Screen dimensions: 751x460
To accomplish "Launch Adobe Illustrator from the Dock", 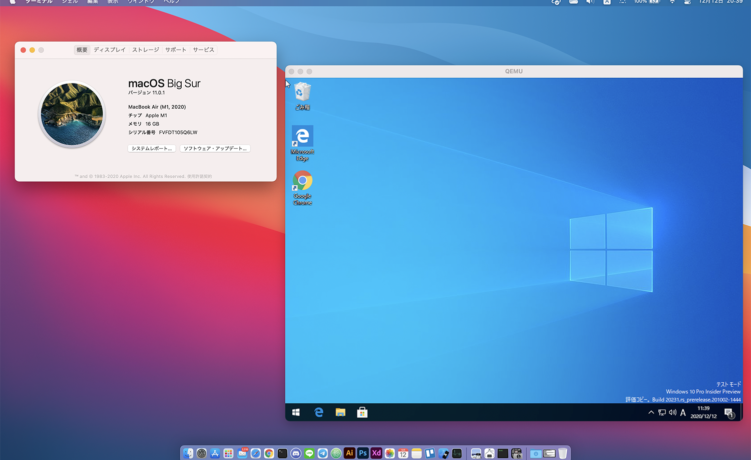I will pyautogui.click(x=350, y=453).
